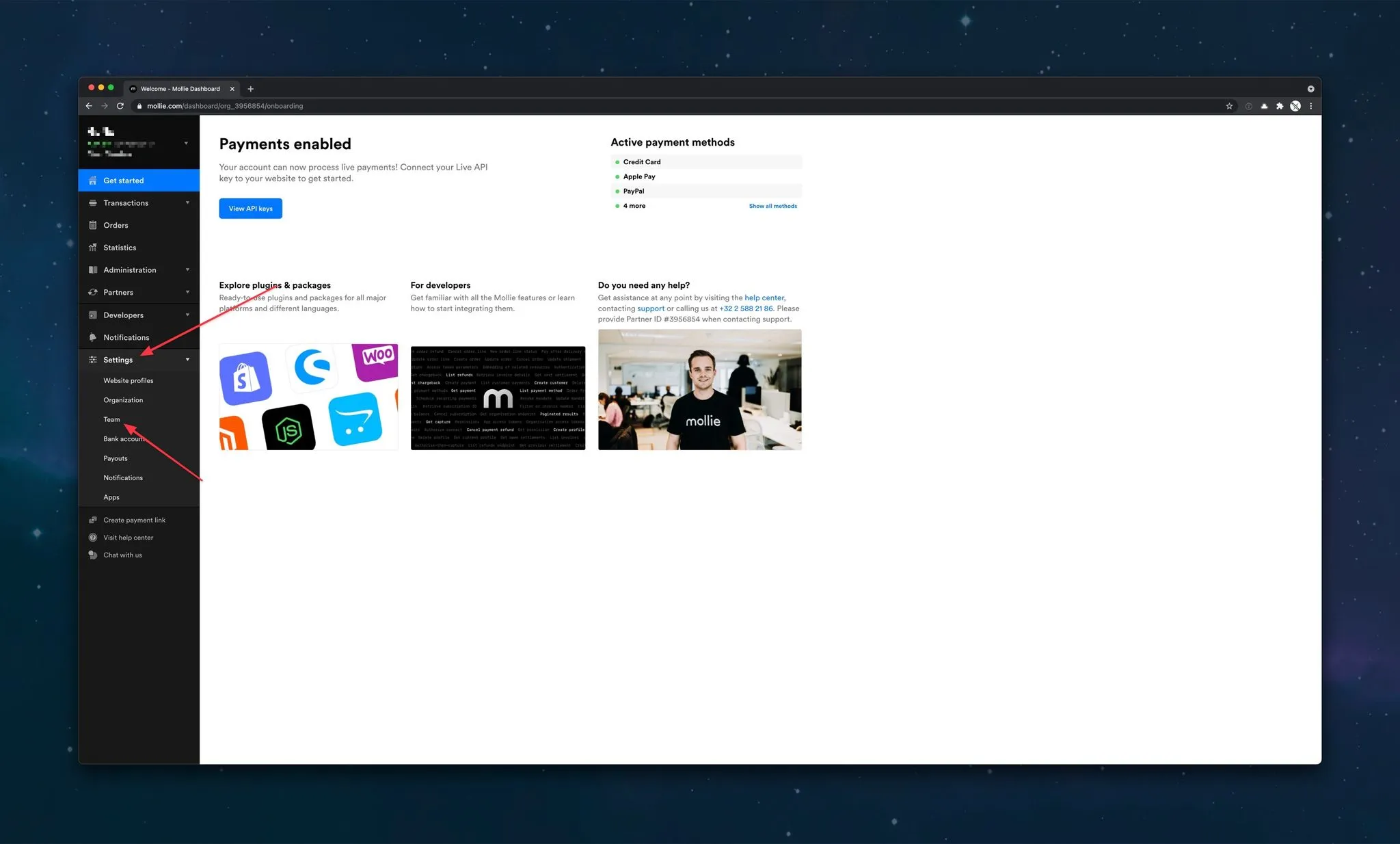Close the Welcome - Mollie Dashboard tab
The height and width of the screenshot is (844, 1400).
pos(232,89)
